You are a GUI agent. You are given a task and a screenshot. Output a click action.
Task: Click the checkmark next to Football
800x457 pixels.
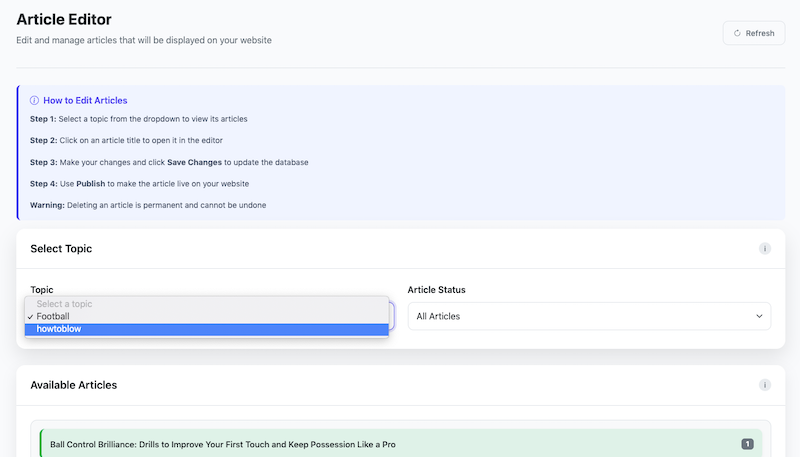(31, 316)
